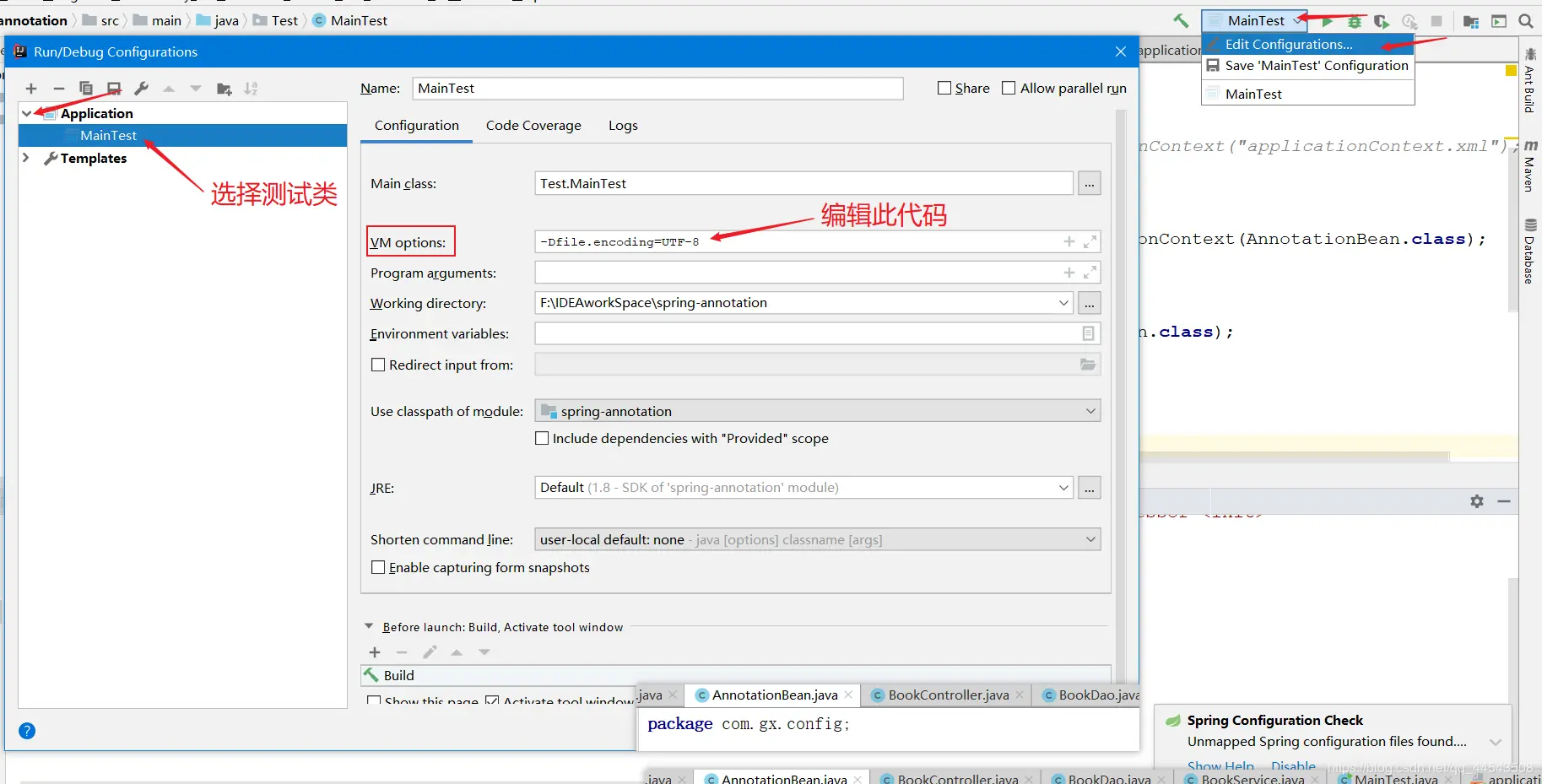1542x784 pixels.
Task: Save the configuration using the tree toolbar disk icon
Action: click(114, 89)
